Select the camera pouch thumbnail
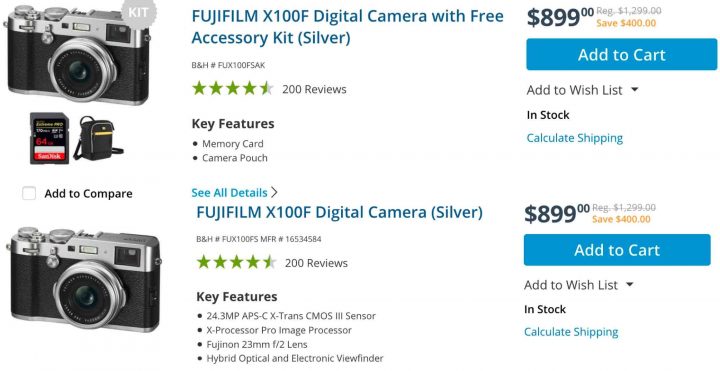Screen dimensions: 720x371 [98, 138]
